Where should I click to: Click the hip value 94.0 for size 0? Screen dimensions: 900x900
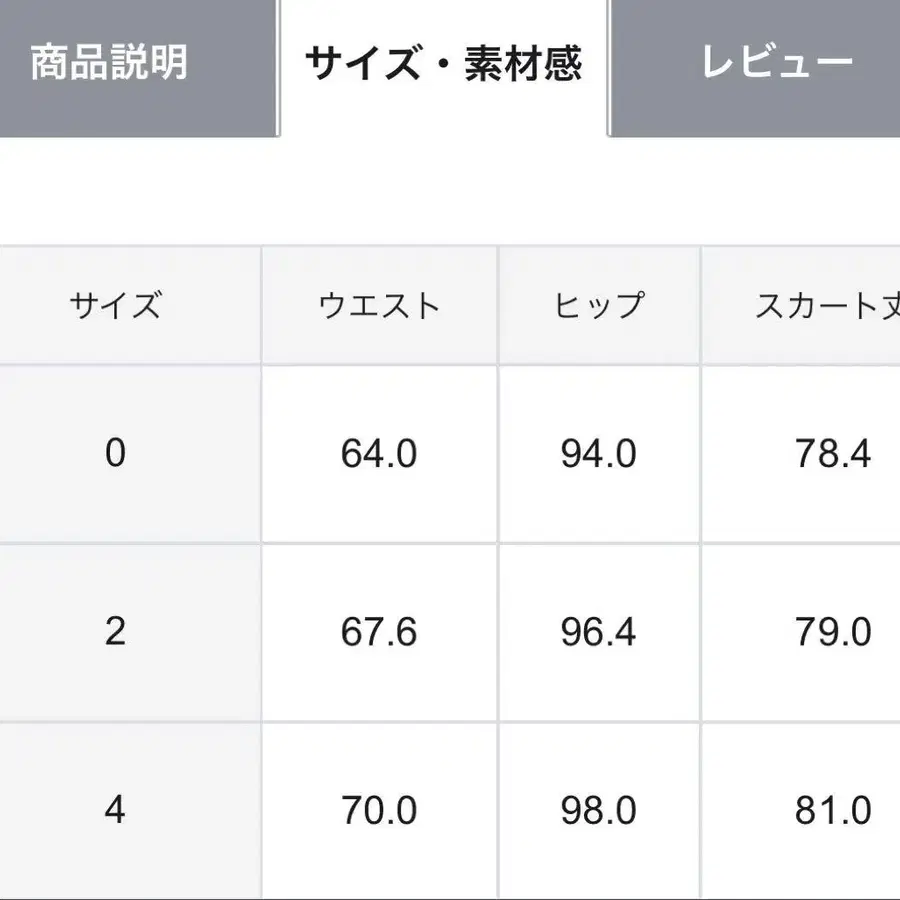598,453
